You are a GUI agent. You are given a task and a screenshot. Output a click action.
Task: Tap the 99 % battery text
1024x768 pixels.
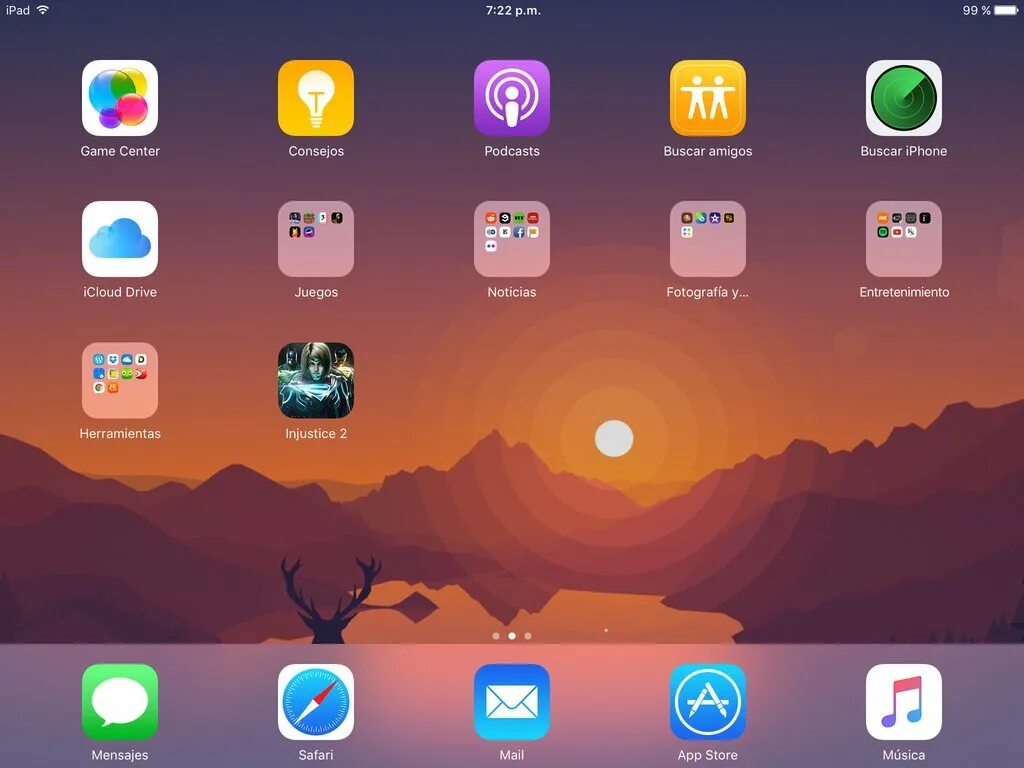pyautogui.click(x=976, y=10)
